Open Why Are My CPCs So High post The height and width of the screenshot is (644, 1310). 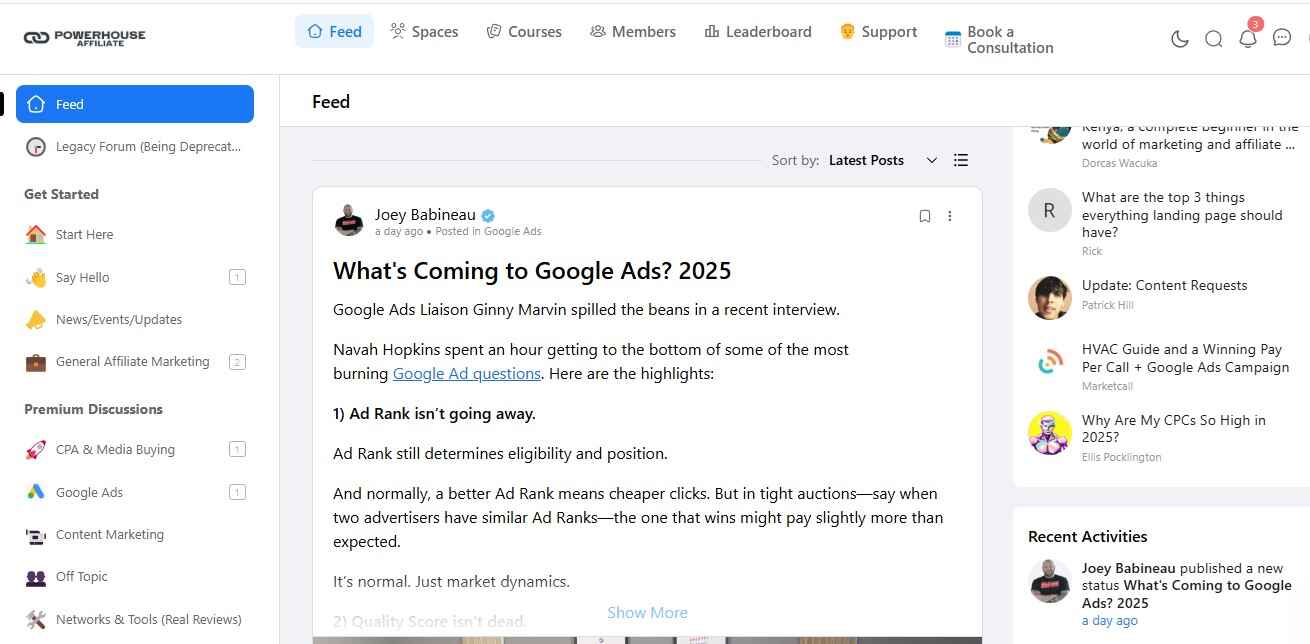pyautogui.click(x=1173, y=429)
